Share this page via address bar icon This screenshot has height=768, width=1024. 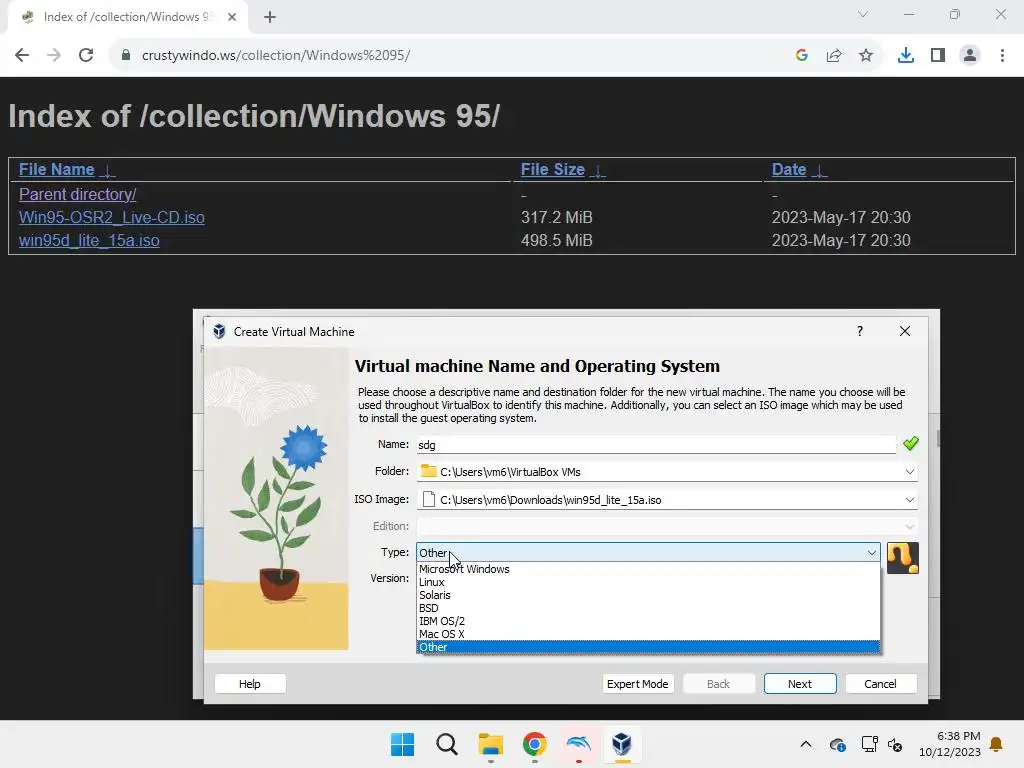[x=834, y=56]
